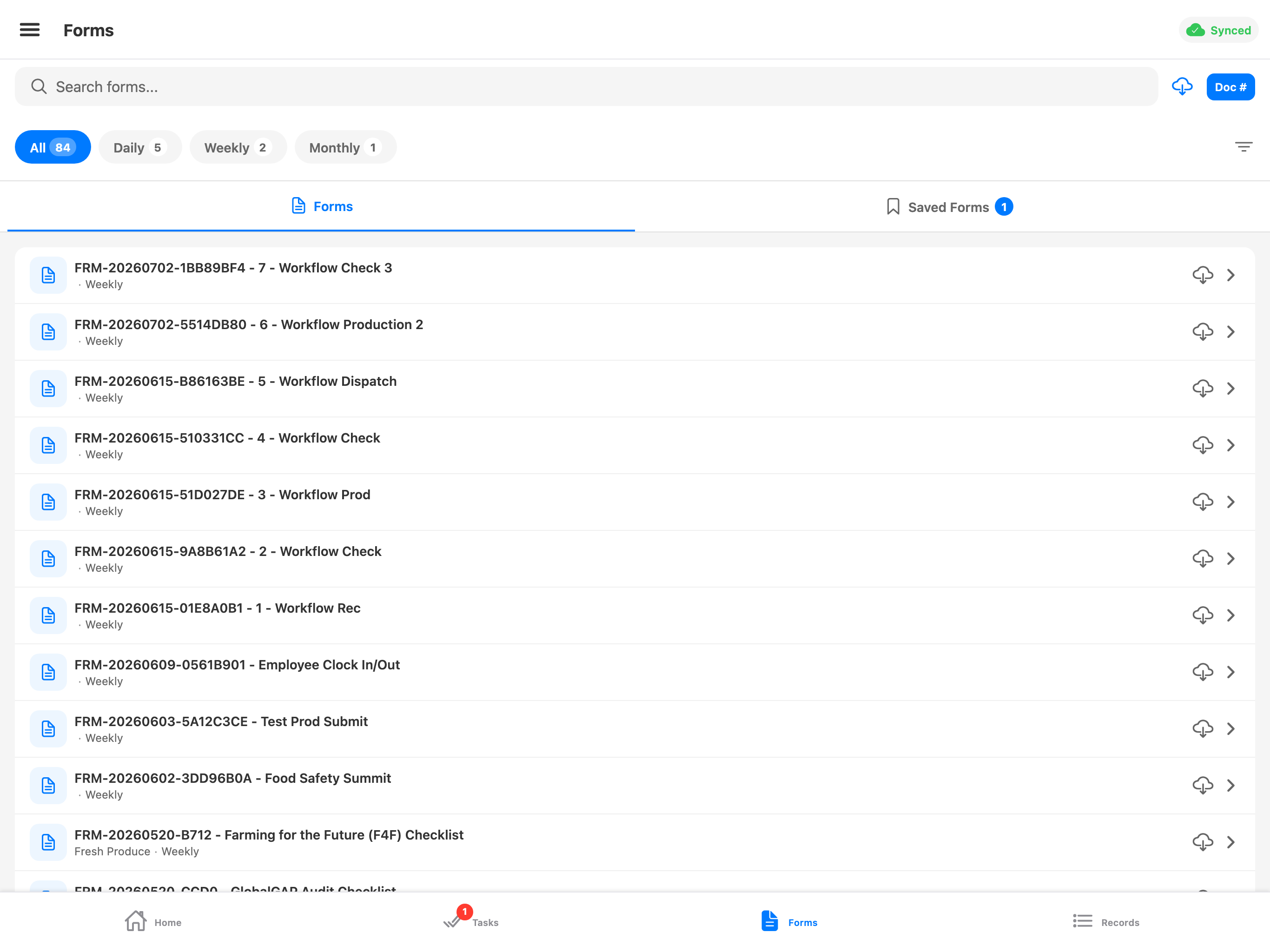The height and width of the screenshot is (952, 1270).
Task: Filter forms by Daily
Action: [140, 147]
